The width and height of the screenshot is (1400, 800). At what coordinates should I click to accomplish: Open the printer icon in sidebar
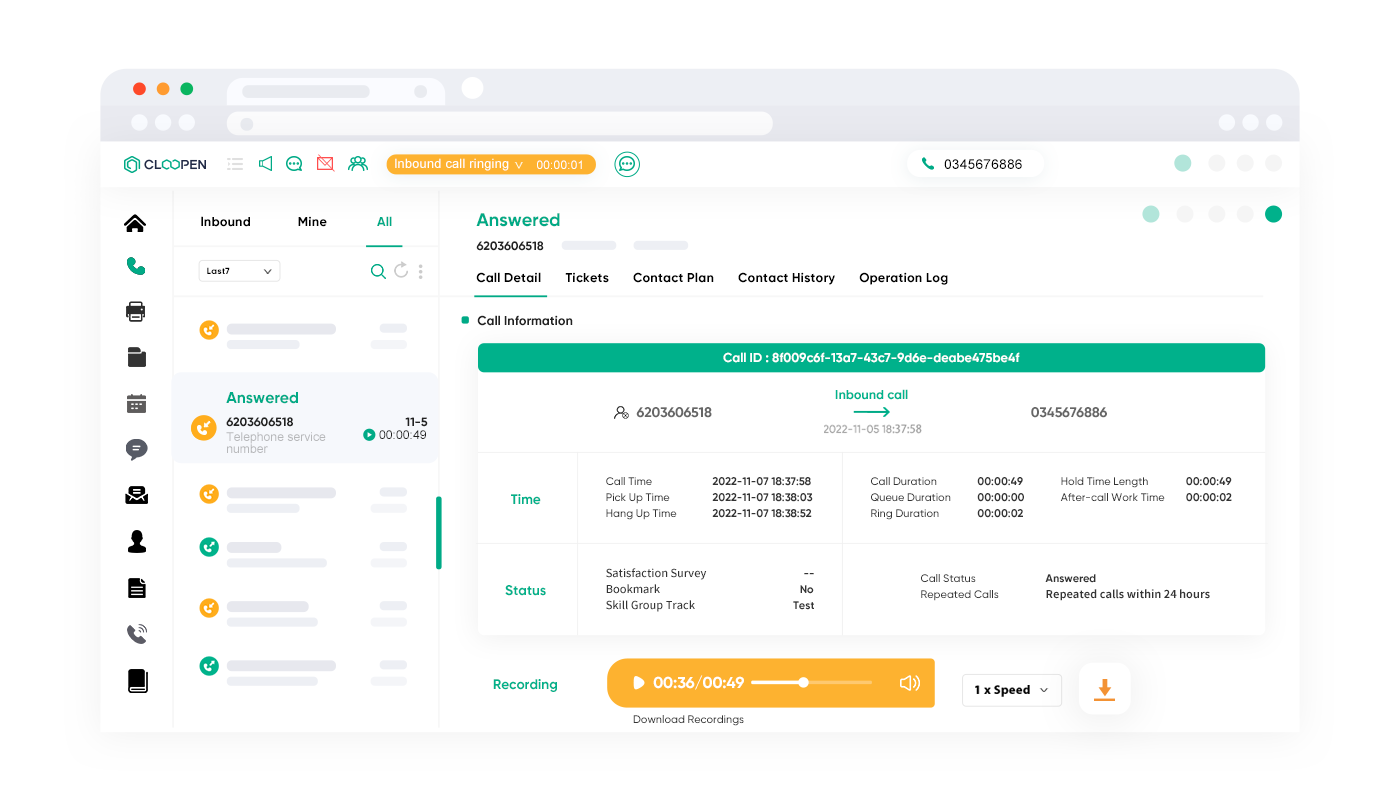coord(136,311)
